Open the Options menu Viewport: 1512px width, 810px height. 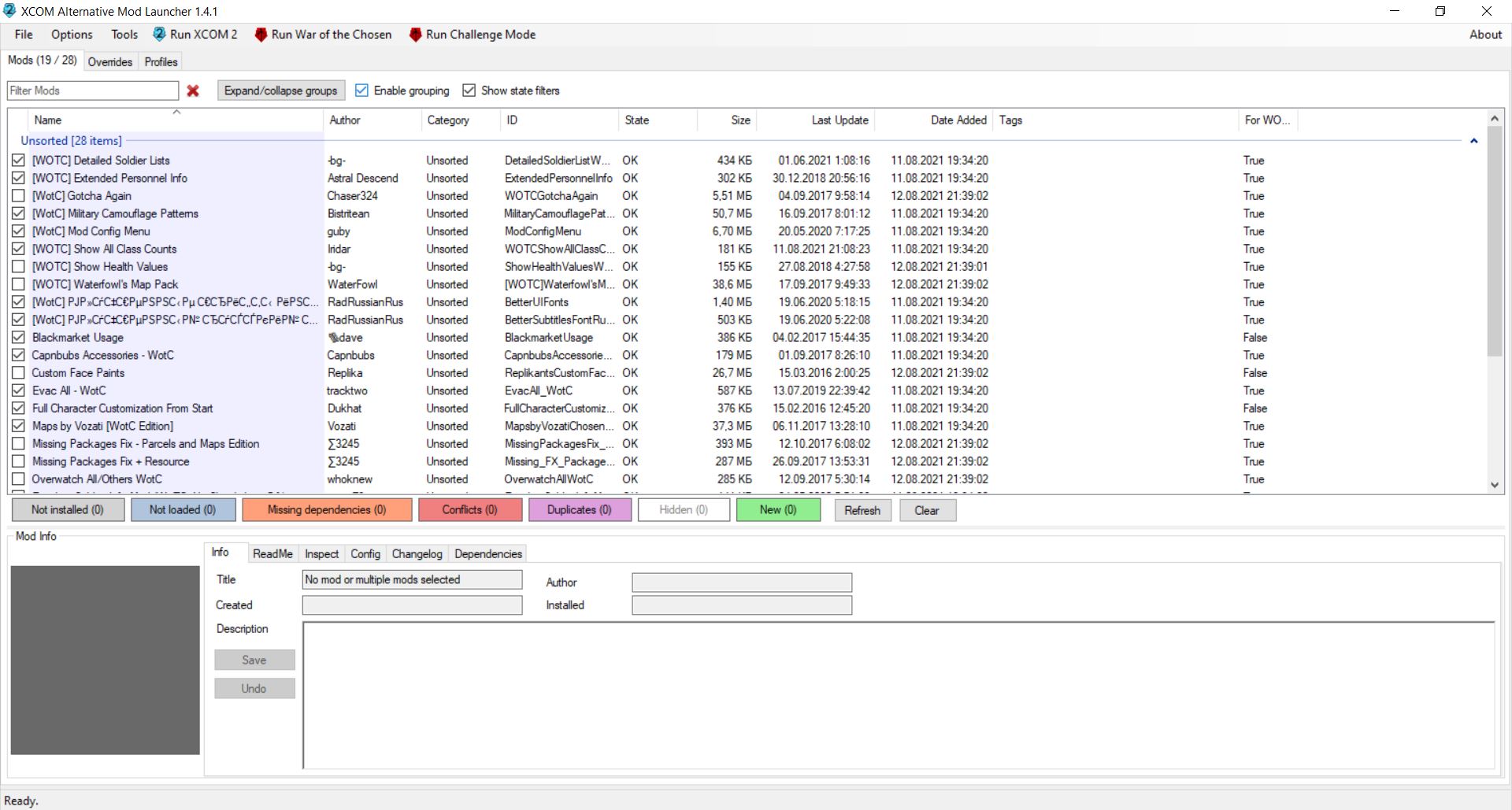(x=72, y=35)
